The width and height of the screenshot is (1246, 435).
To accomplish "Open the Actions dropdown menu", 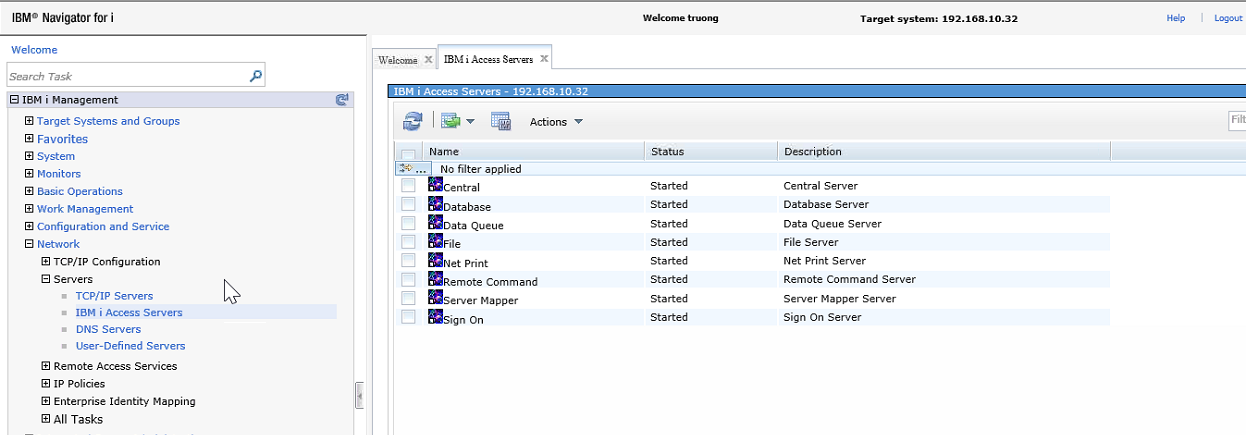I will [x=556, y=122].
